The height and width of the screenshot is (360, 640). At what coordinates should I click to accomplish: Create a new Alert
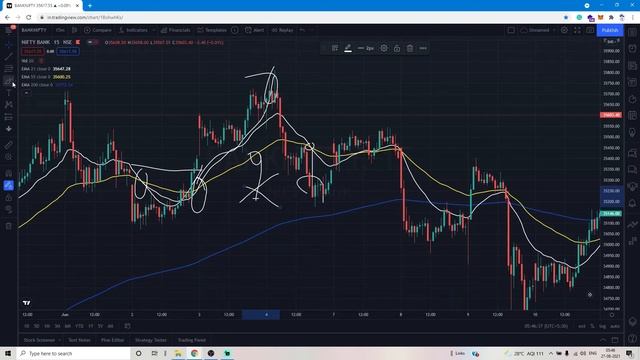coord(254,30)
